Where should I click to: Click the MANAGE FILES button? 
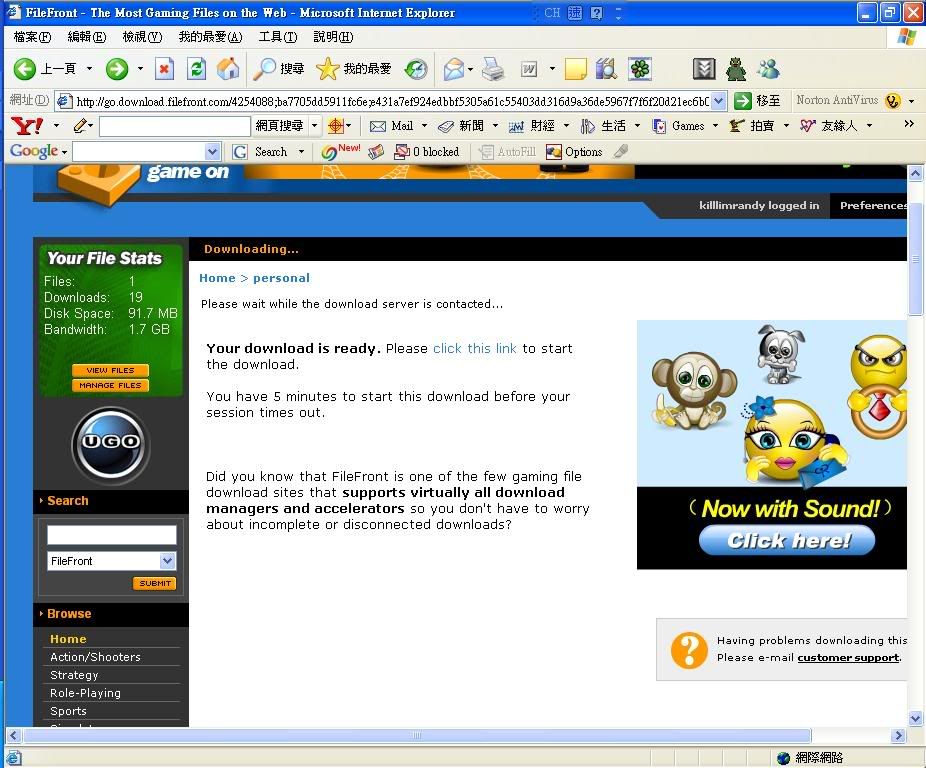click(110, 385)
